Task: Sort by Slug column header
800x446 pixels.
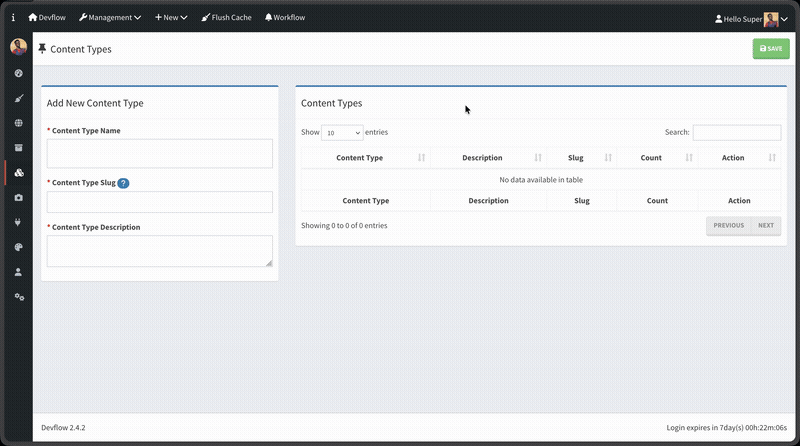Action: tap(582, 158)
